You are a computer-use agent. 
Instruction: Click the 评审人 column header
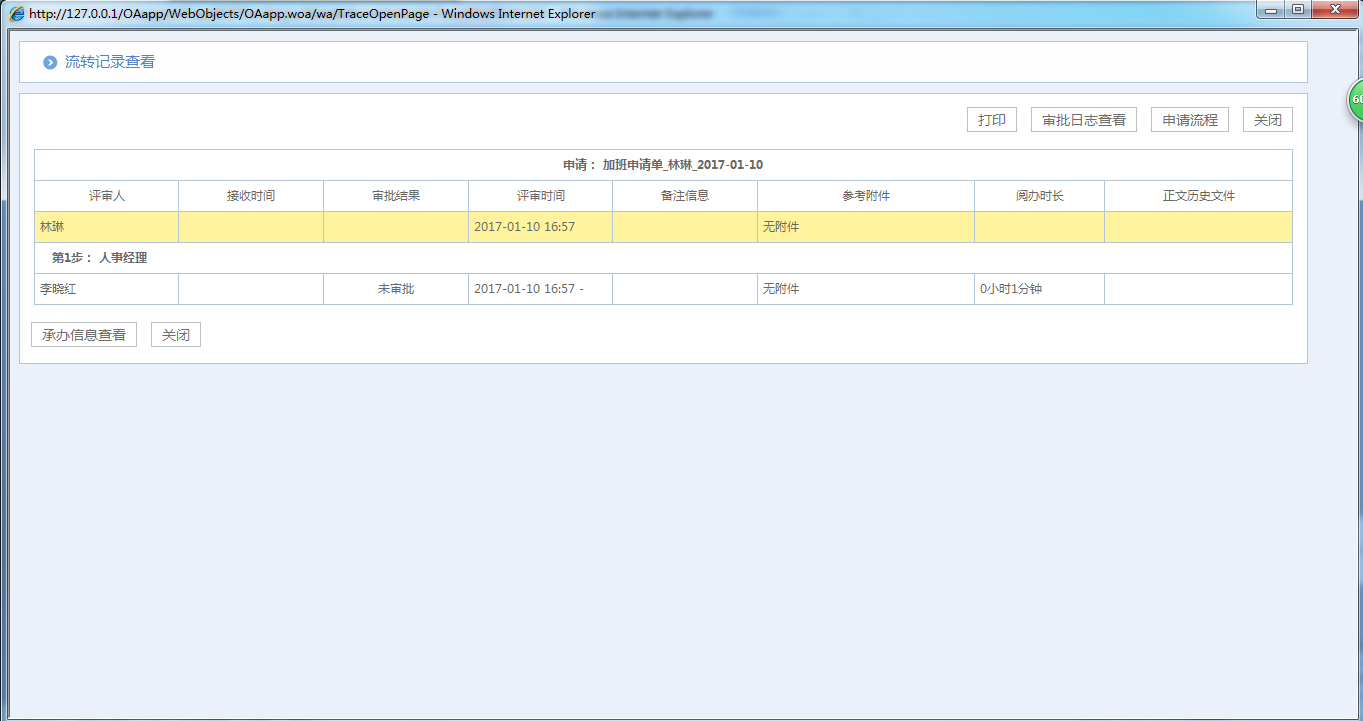[x=106, y=196]
